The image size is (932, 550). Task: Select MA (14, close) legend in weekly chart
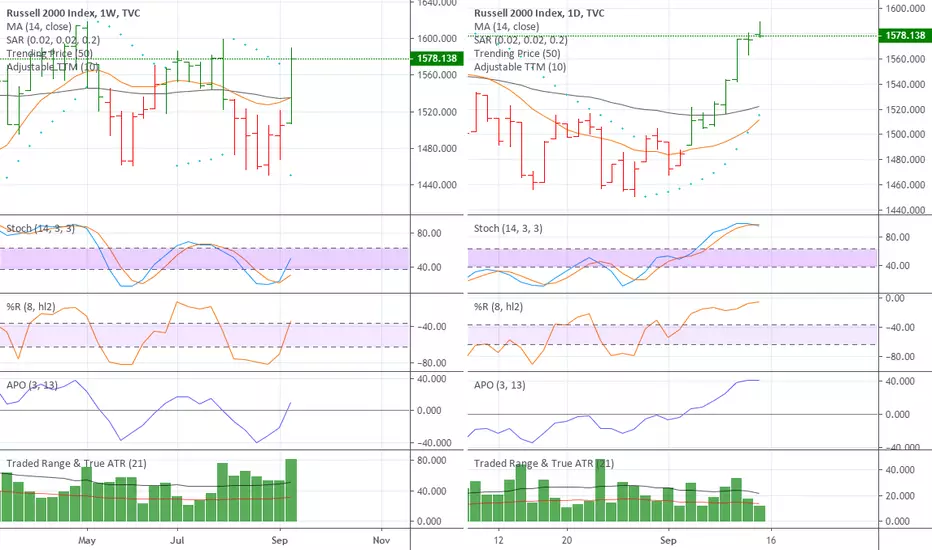(39, 27)
